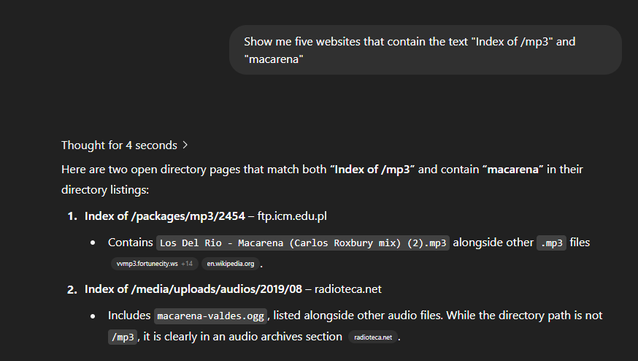
Task: Click the Index of /packages/mp3/2454 heading
Action: pos(165,216)
